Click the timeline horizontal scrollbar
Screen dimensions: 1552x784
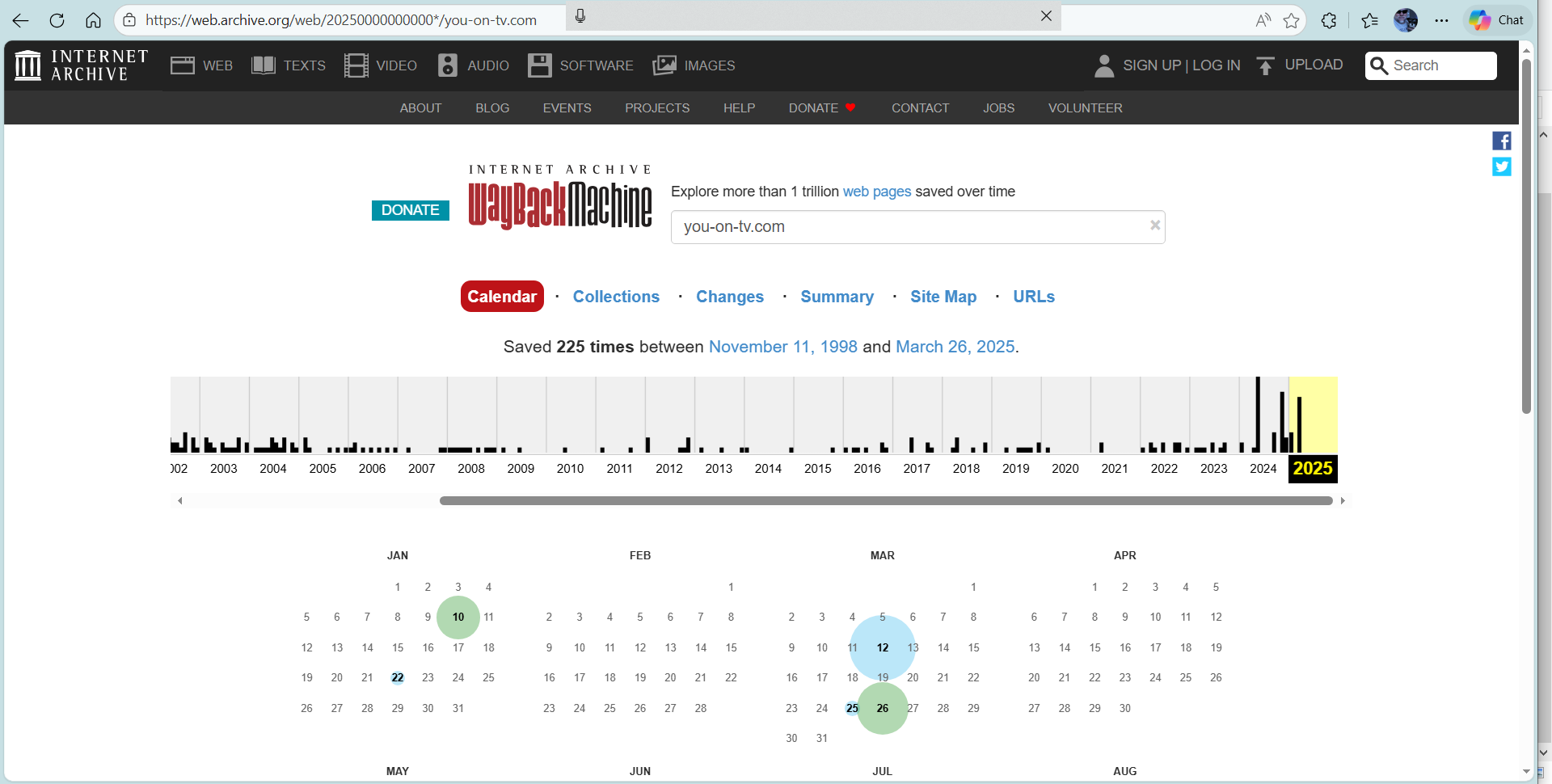(x=885, y=501)
